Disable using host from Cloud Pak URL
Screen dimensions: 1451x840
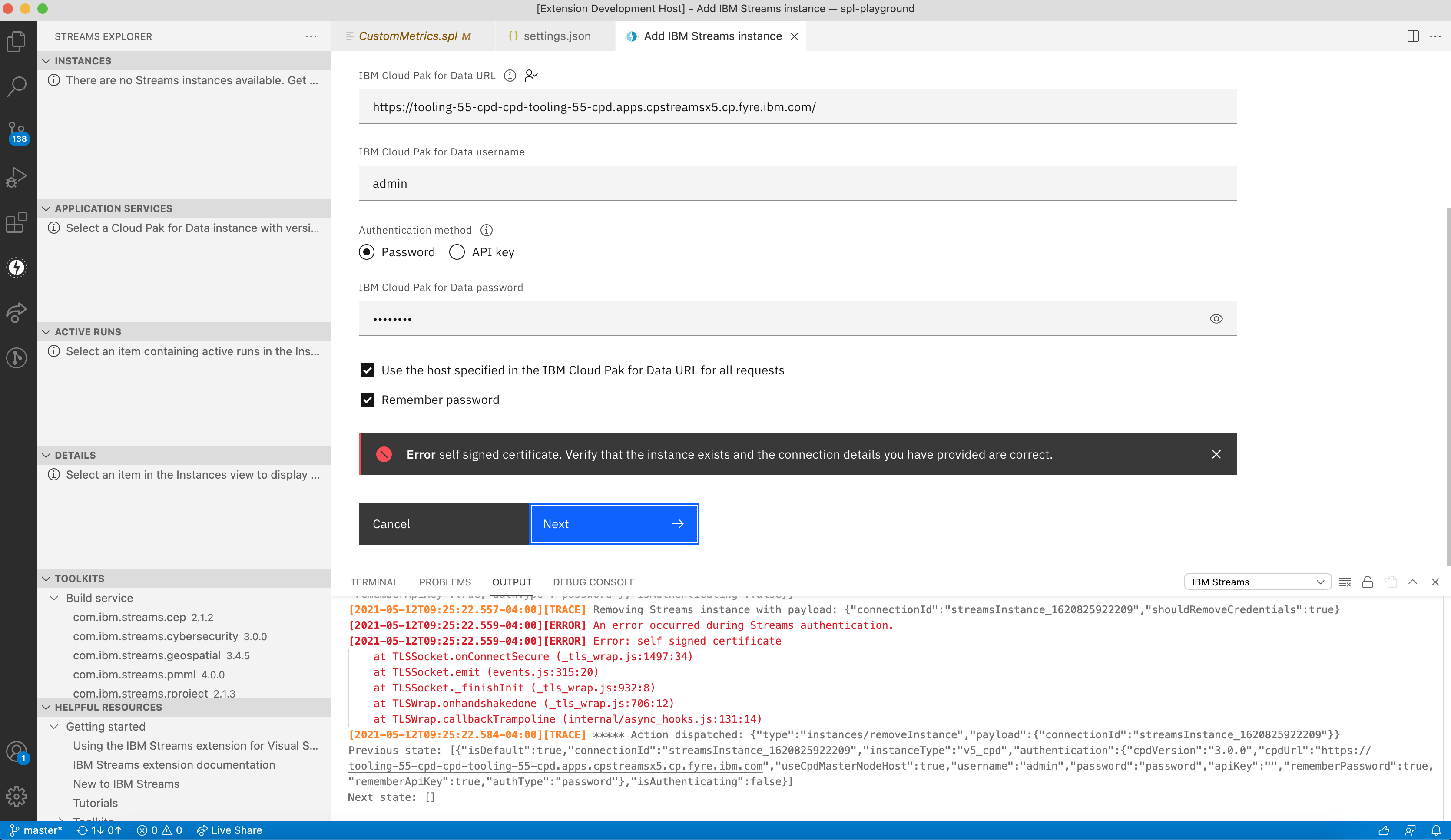coord(368,370)
